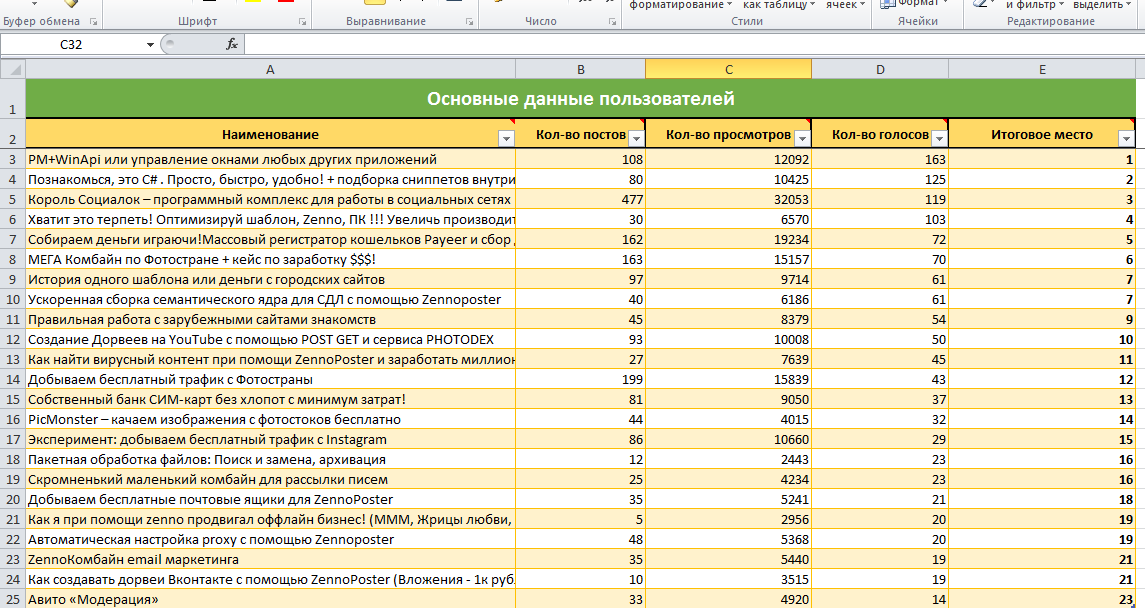The width and height of the screenshot is (1145, 614).
Task: Open the Буфер обмена dialog launcher
Action: tap(93, 22)
